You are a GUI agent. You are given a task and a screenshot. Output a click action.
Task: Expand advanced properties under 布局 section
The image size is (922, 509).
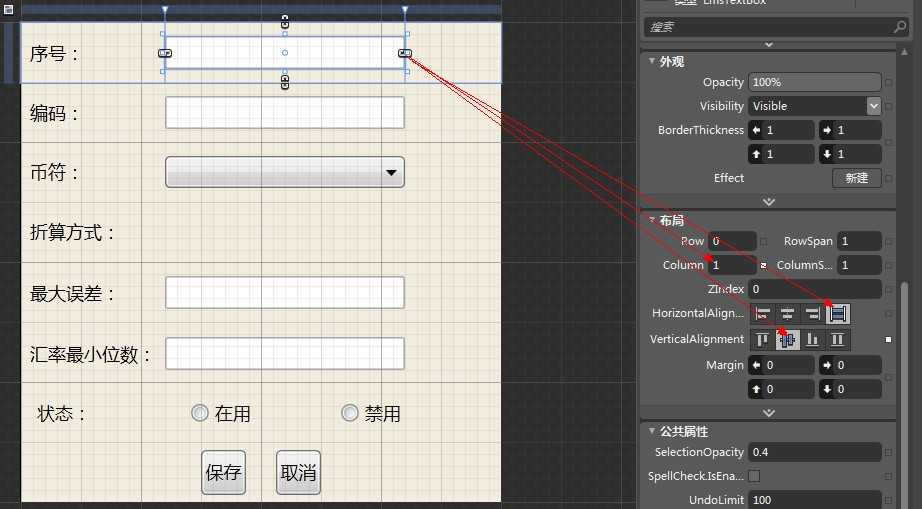pos(769,413)
